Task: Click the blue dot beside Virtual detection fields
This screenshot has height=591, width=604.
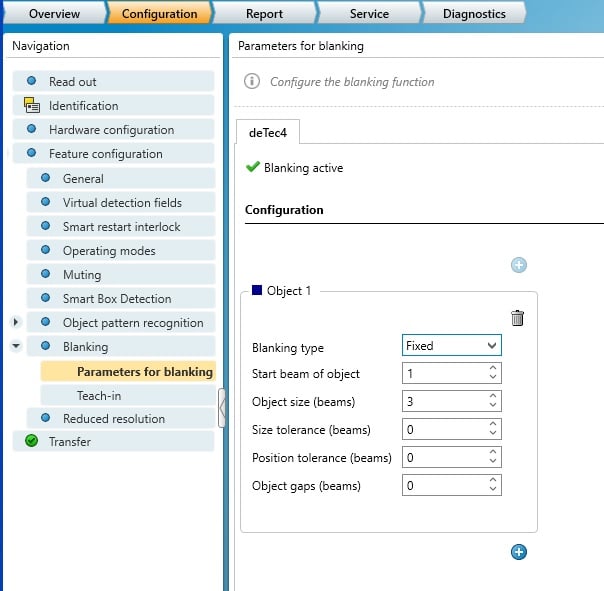Action: pos(45,201)
